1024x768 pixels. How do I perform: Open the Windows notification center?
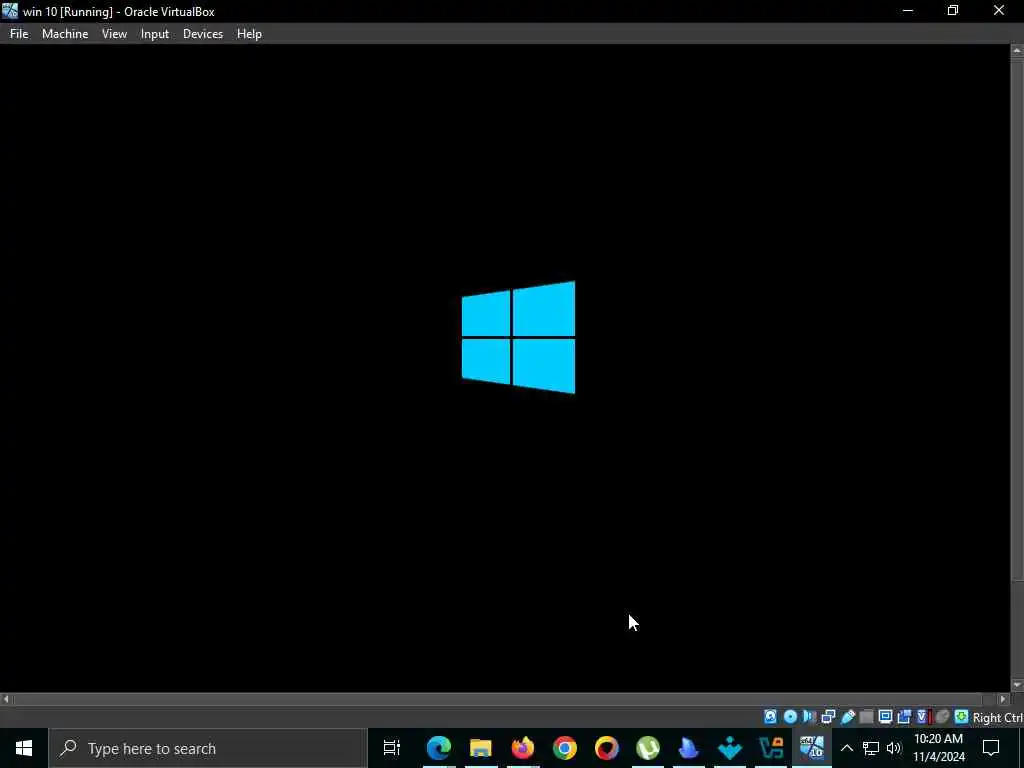(x=991, y=748)
